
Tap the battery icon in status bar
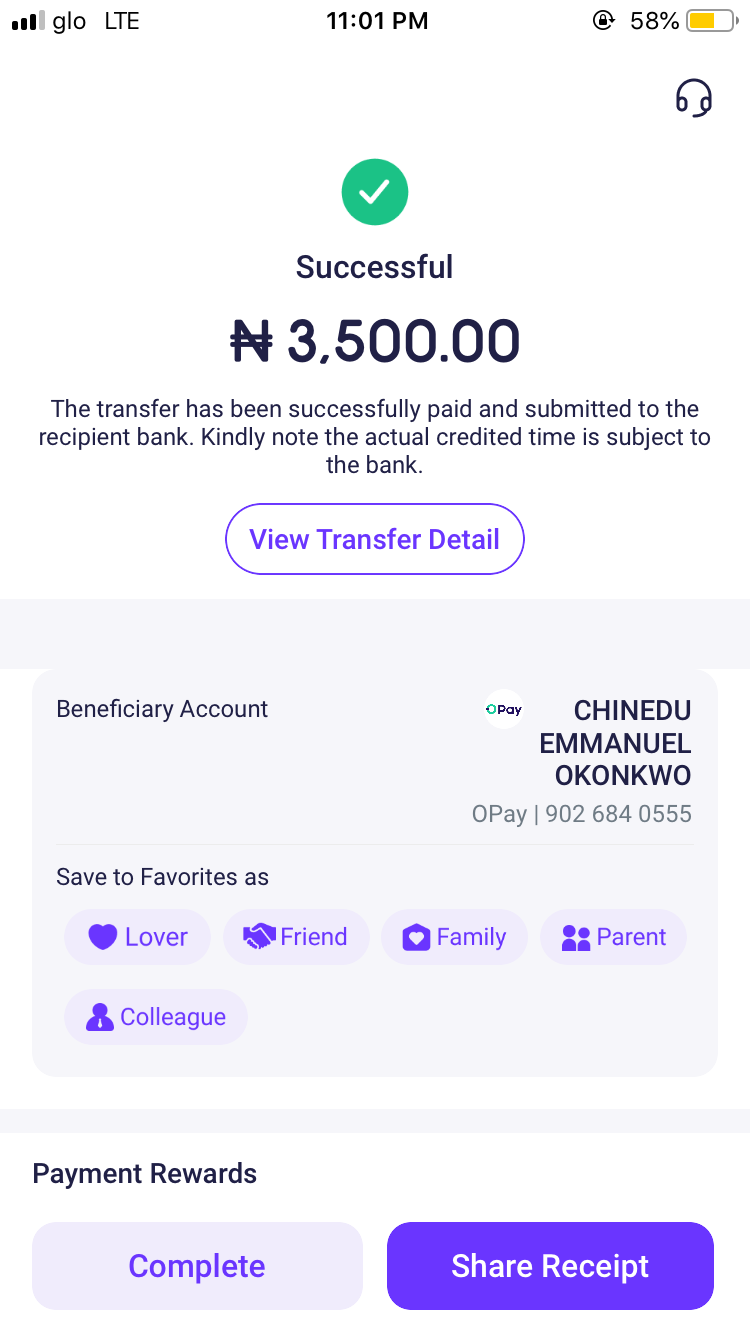710,21
